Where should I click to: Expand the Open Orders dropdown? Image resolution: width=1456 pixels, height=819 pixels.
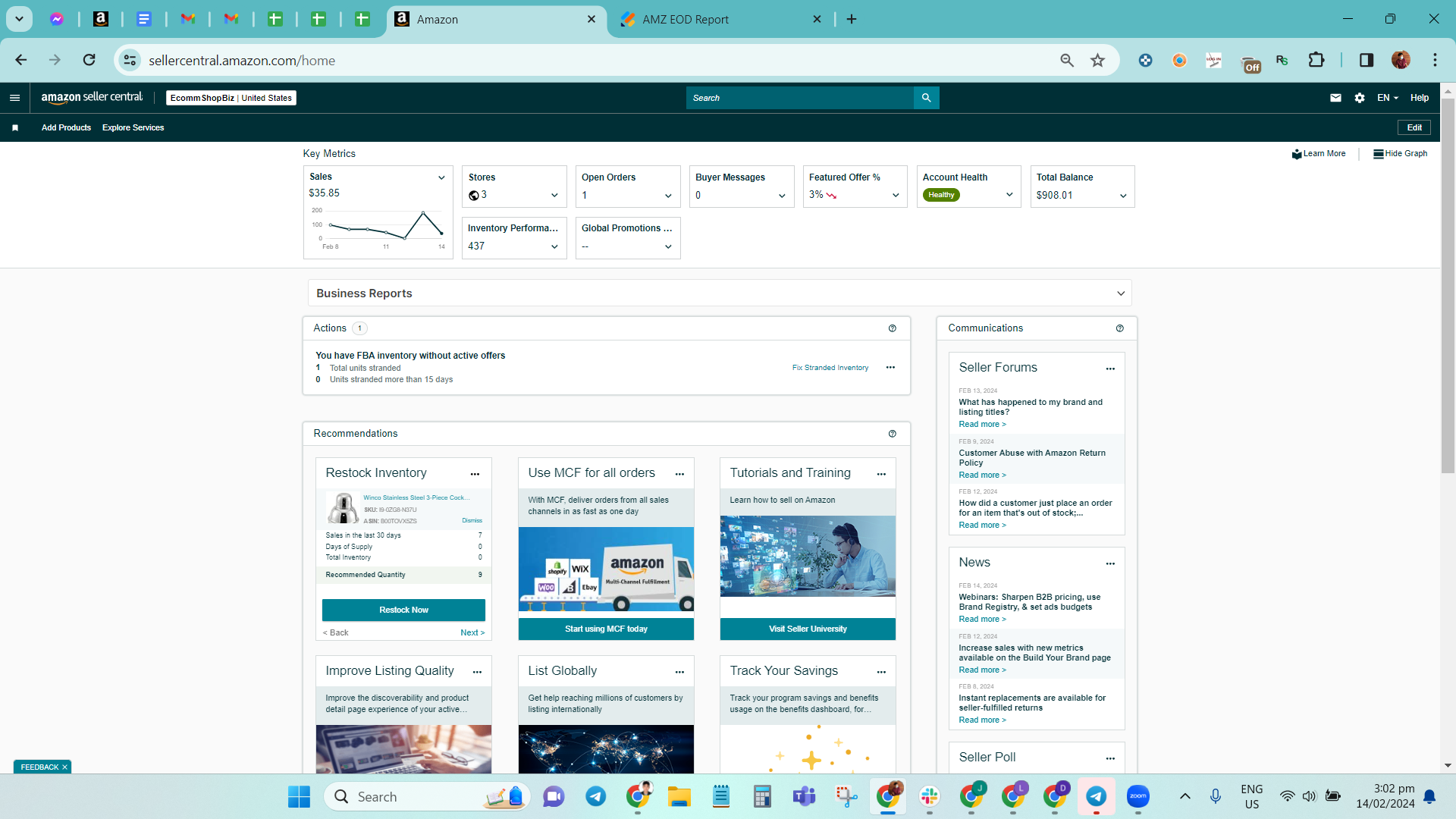pyautogui.click(x=668, y=196)
